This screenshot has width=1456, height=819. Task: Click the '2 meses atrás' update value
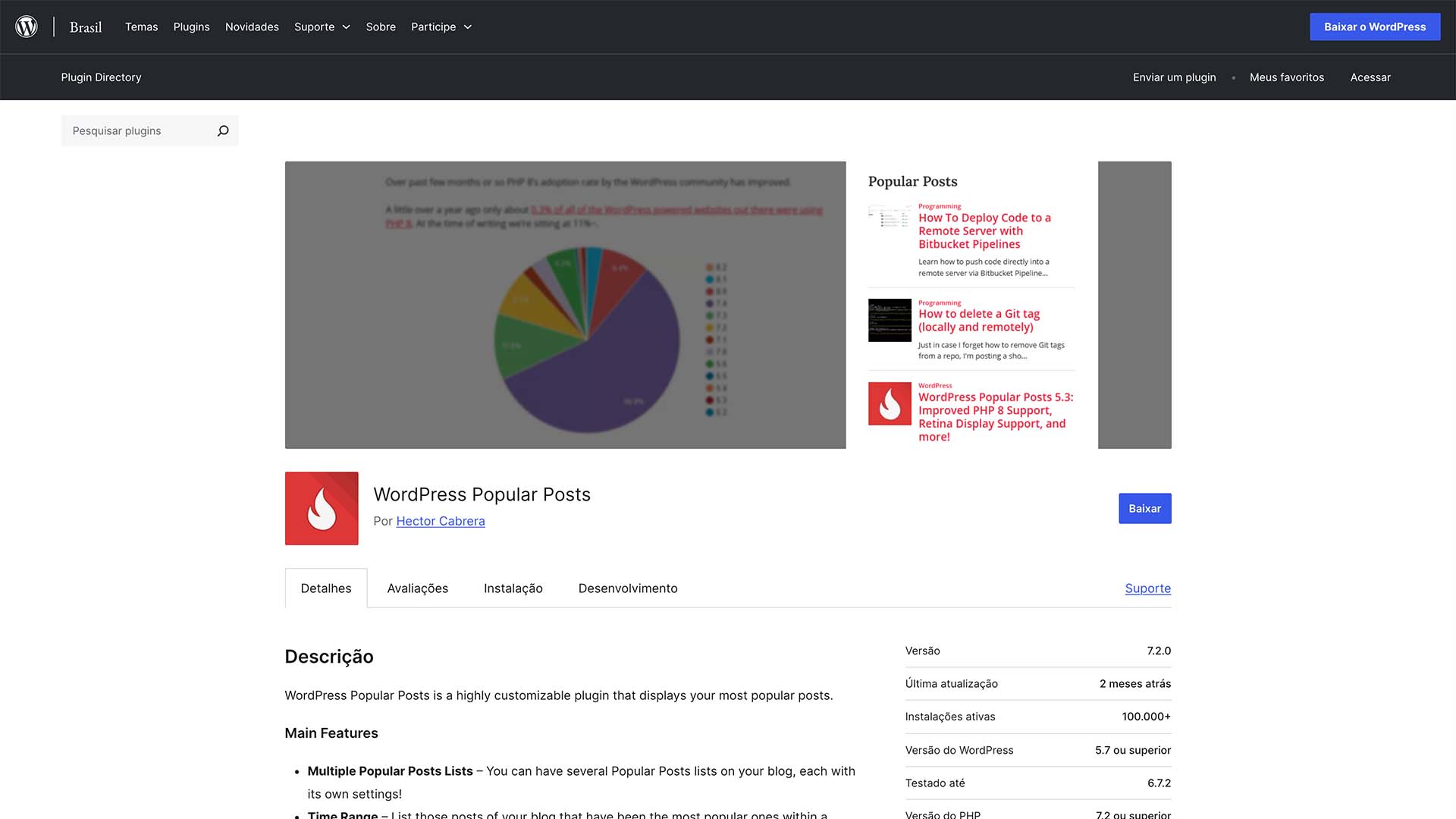[x=1135, y=684]
